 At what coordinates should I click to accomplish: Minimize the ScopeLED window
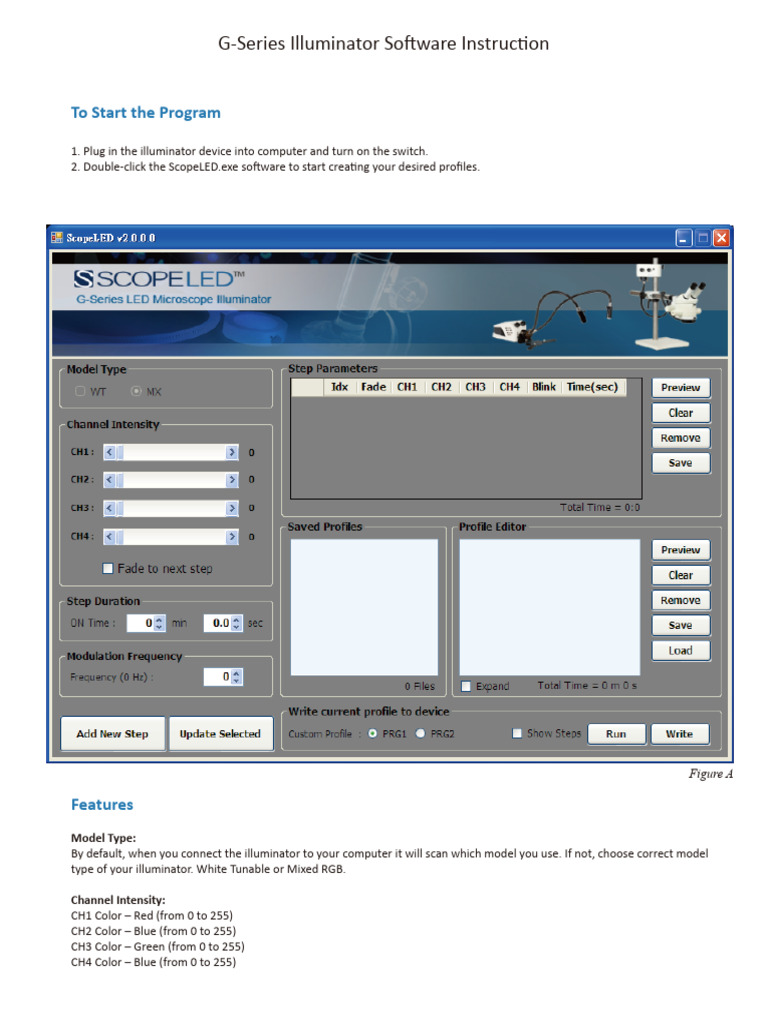click(684, 238)
